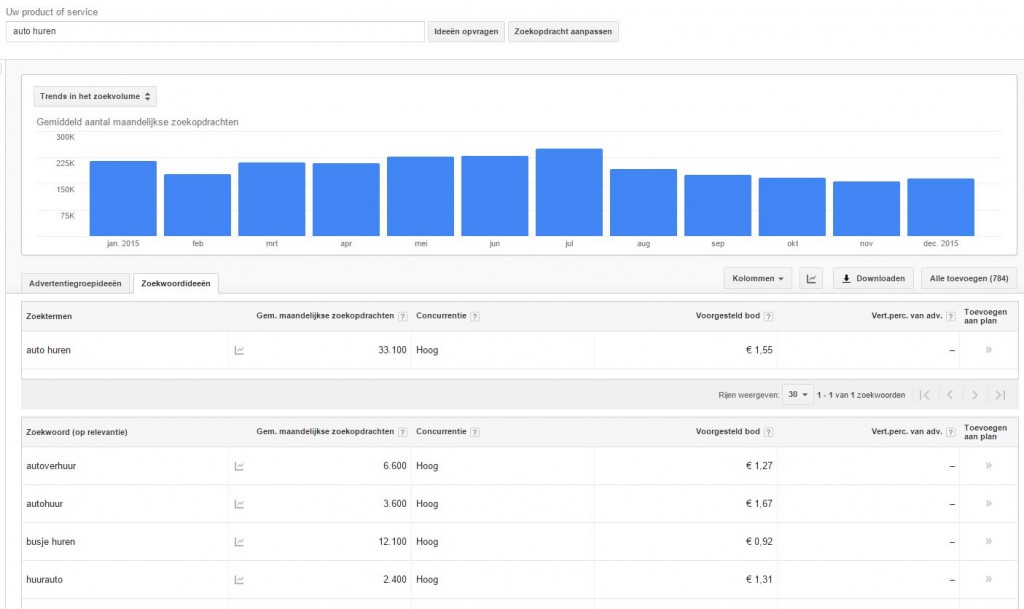The height and width of the screenshot is (609, 1024).
Task: Add busje huren to plan arrow
Action: (988, 541)
